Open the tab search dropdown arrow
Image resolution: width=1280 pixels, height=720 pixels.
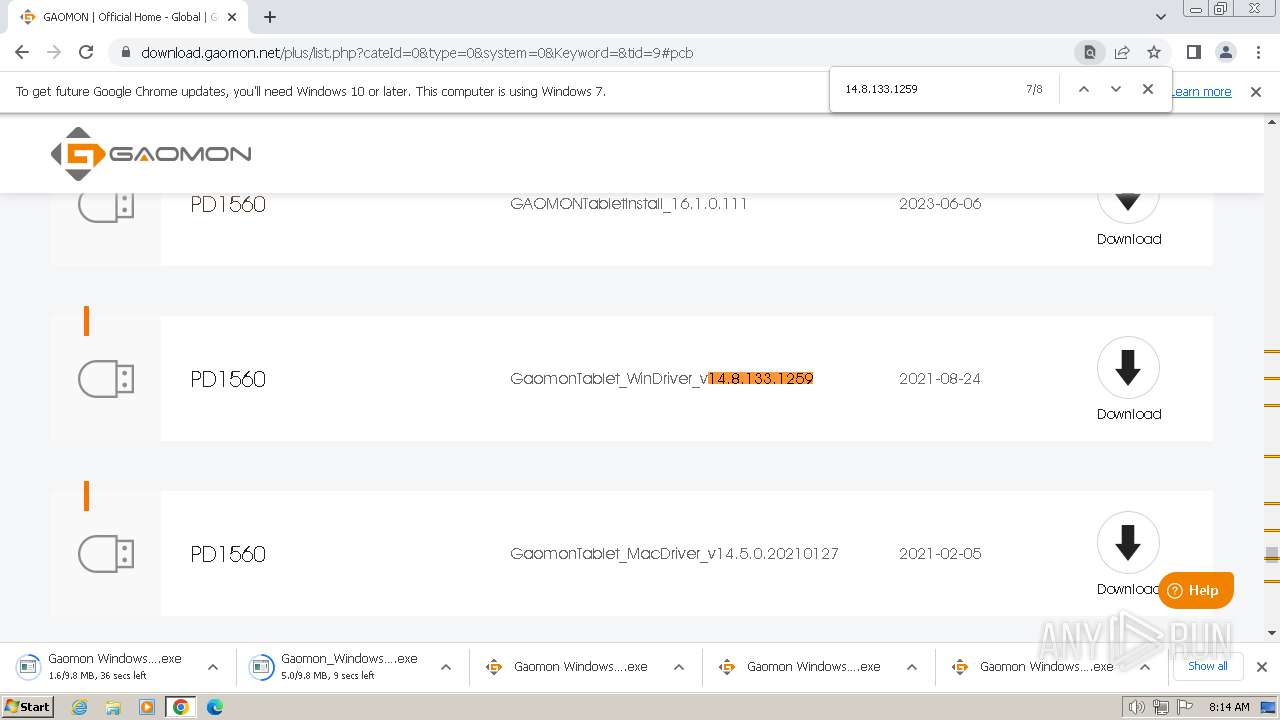point(1160,17)
